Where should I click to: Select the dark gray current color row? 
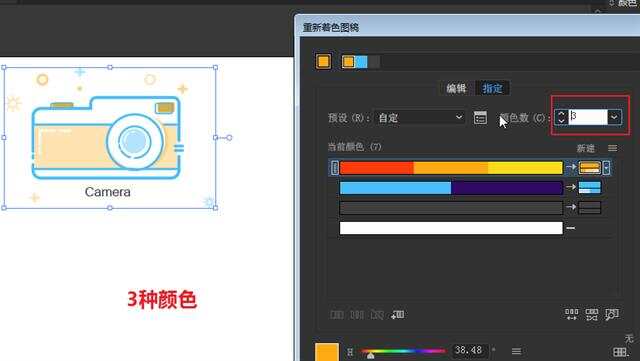coord(451,207)
